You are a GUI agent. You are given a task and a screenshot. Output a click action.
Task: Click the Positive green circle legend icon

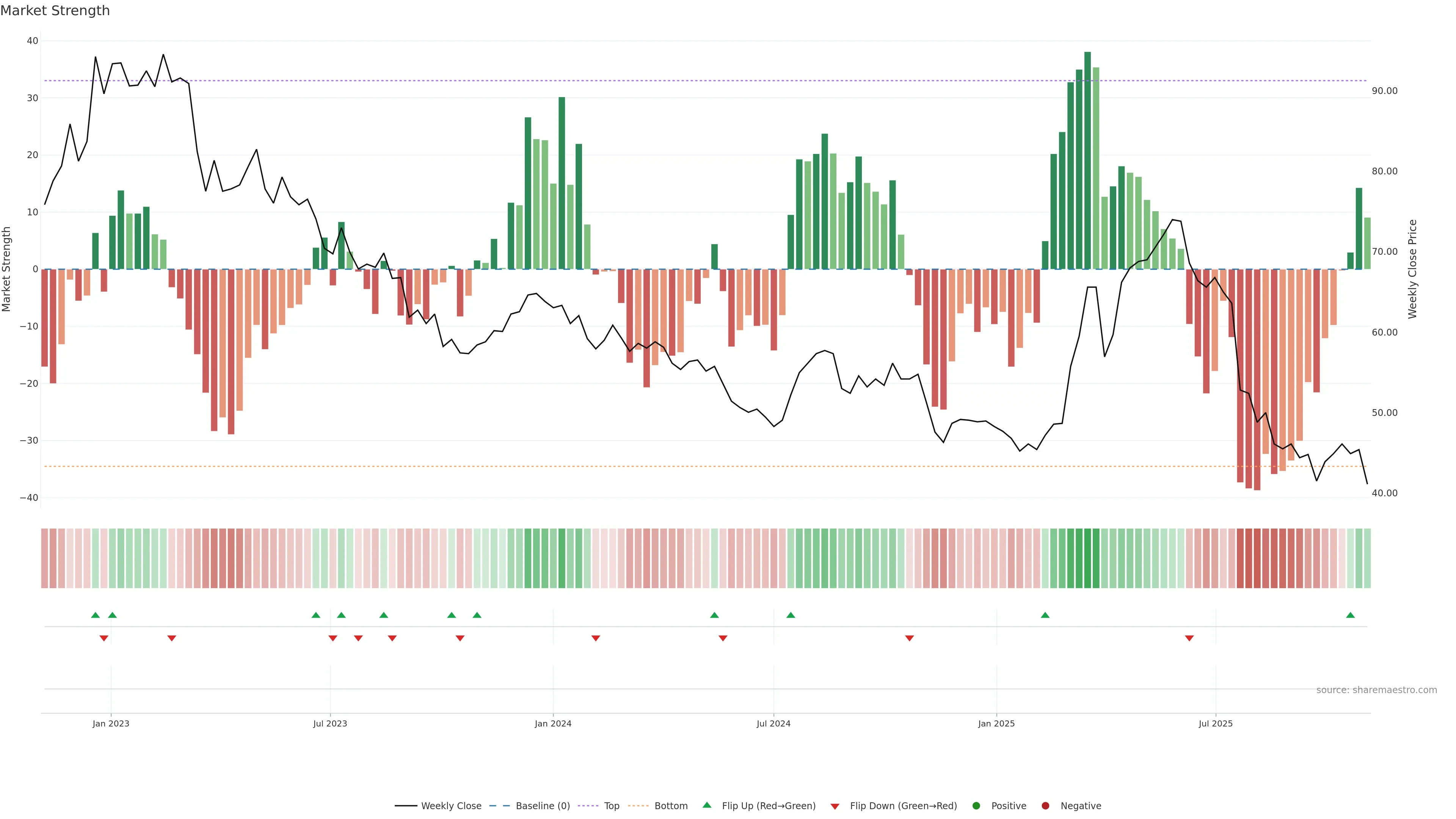click(976, 806)
